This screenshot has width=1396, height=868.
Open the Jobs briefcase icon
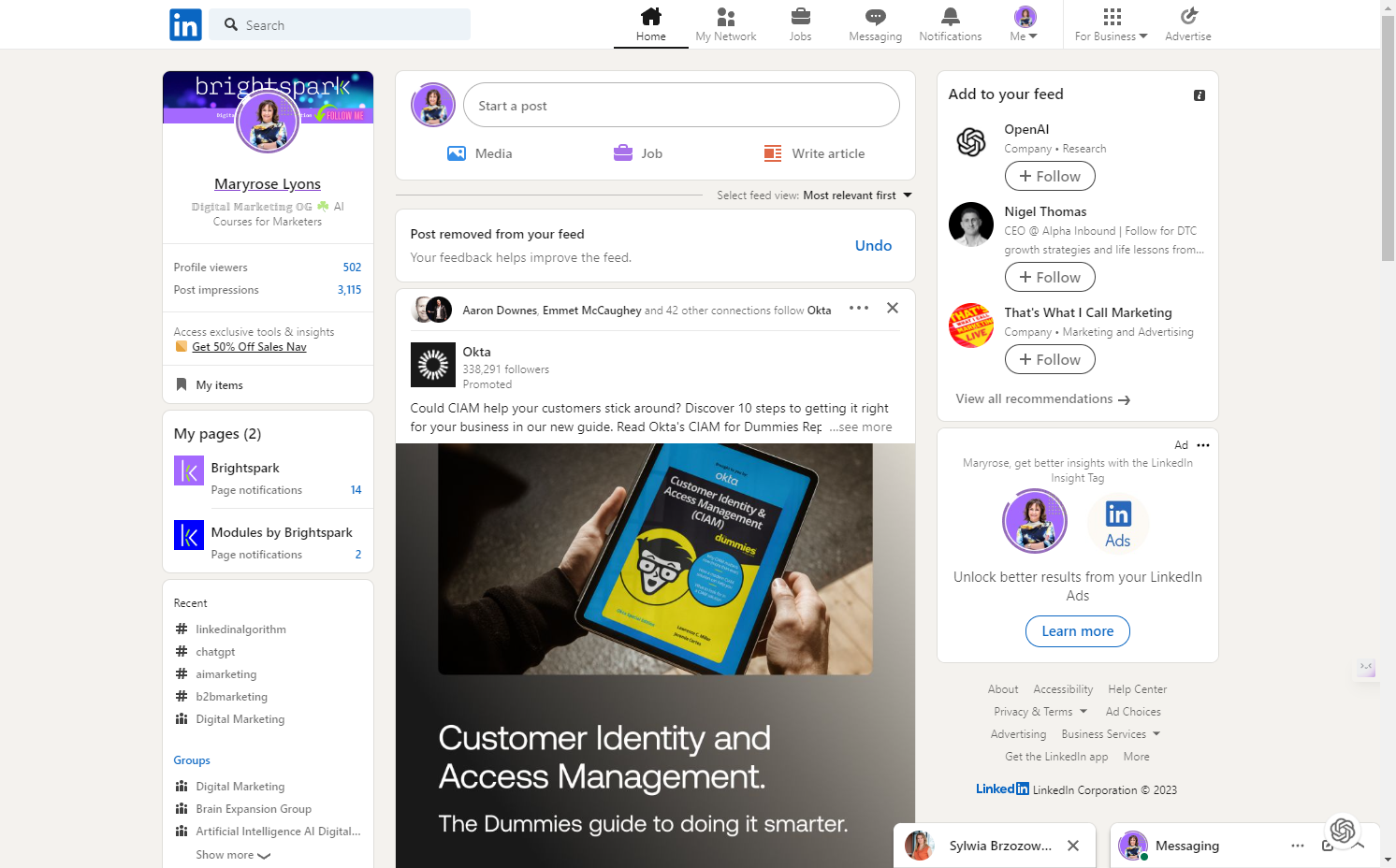801,16
